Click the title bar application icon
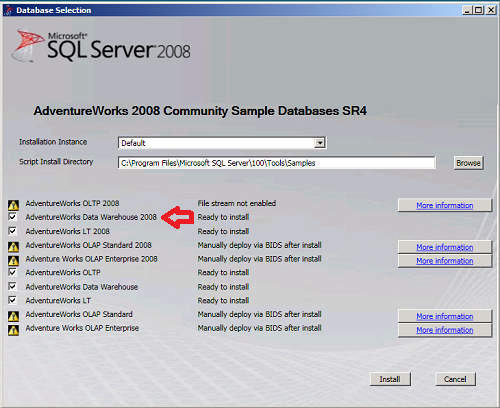 point(8,10)
